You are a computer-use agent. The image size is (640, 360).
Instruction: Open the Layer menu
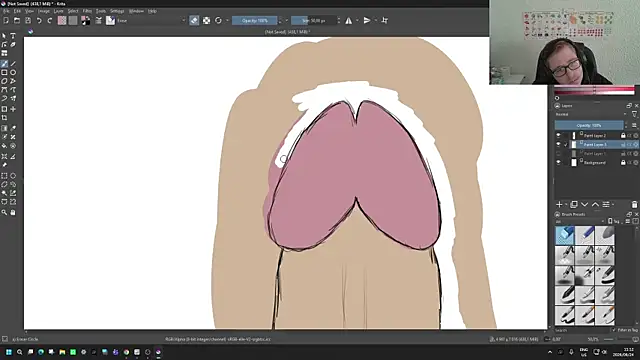58,11
